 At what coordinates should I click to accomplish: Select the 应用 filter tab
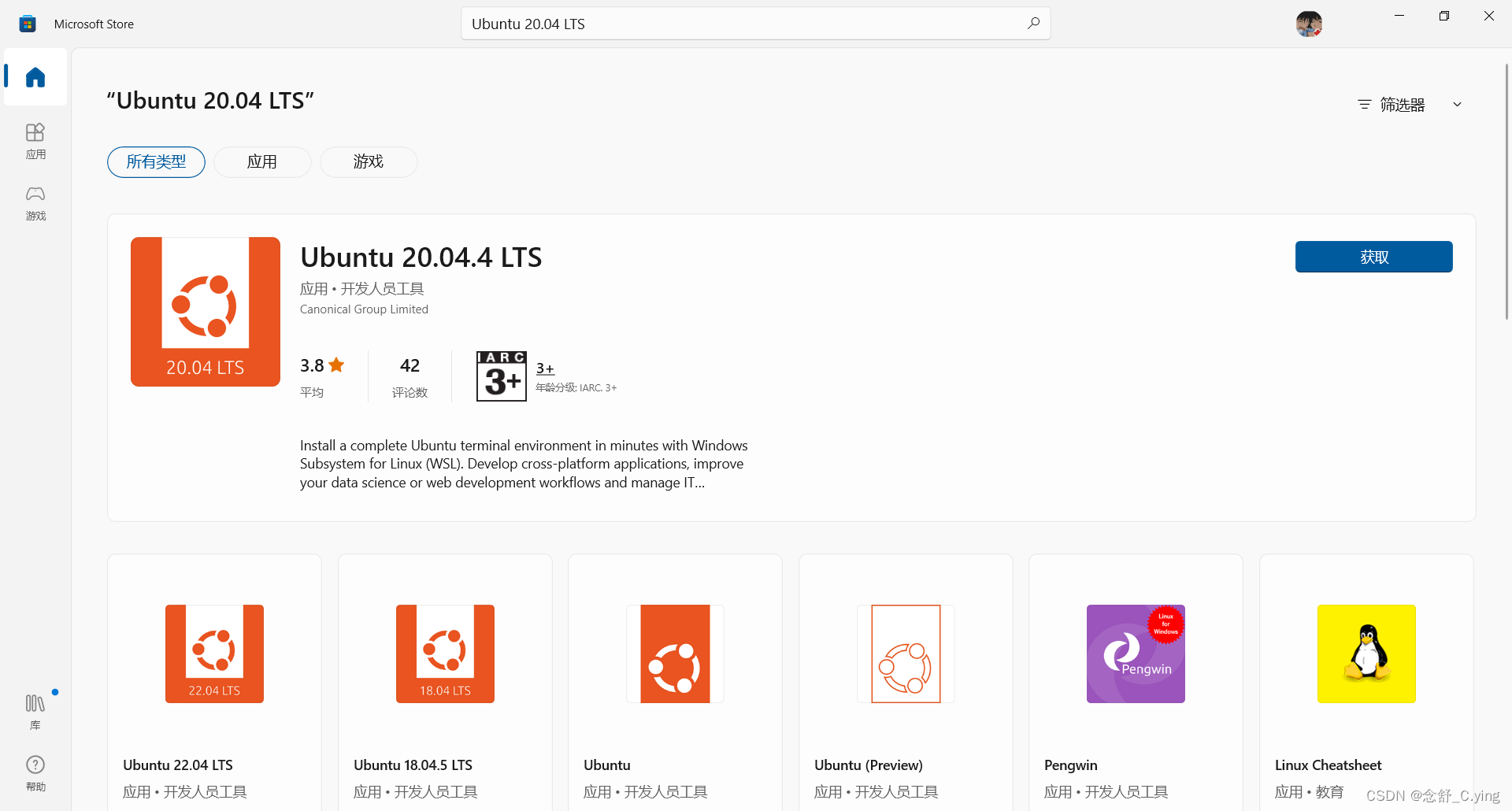[262, 162]
